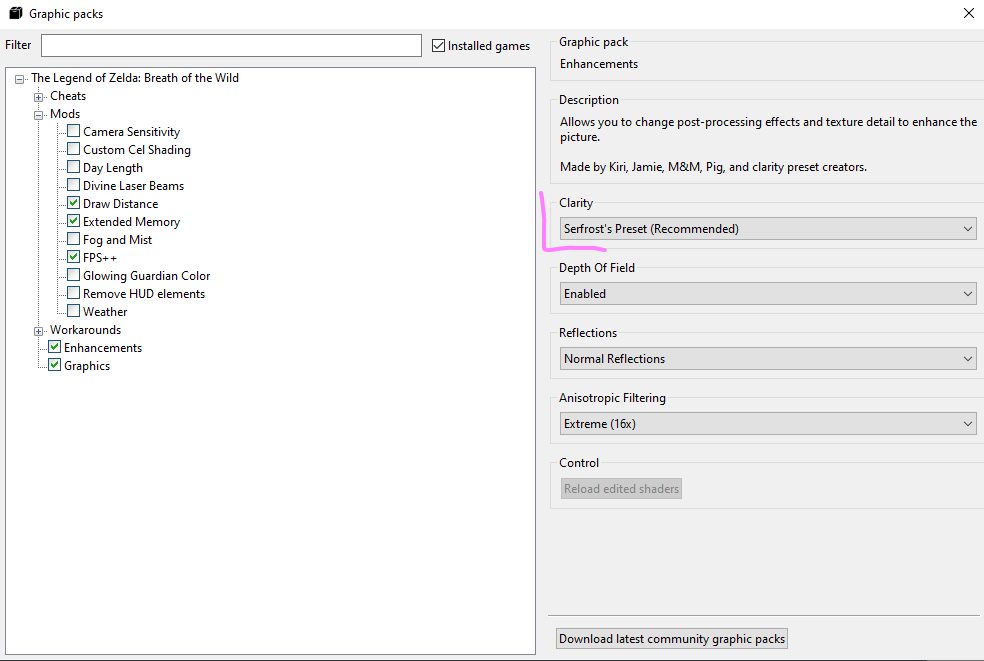Expand the Workarounds tree node
984x661 pixels.
coord(38,331)
